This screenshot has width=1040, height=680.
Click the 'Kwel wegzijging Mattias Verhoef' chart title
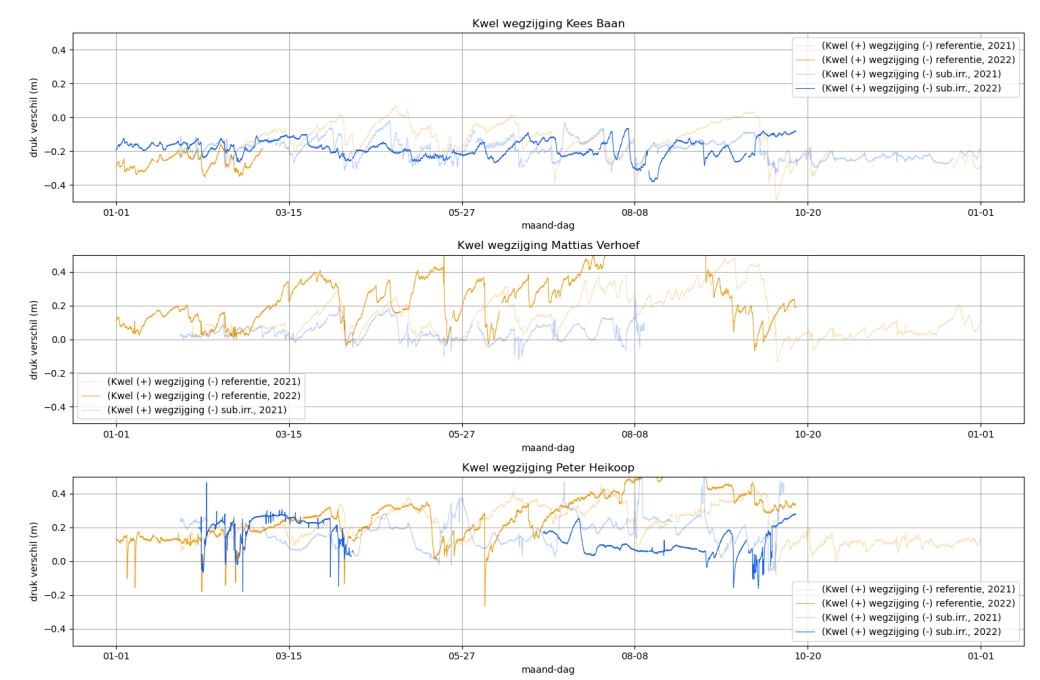click(548, 245)
